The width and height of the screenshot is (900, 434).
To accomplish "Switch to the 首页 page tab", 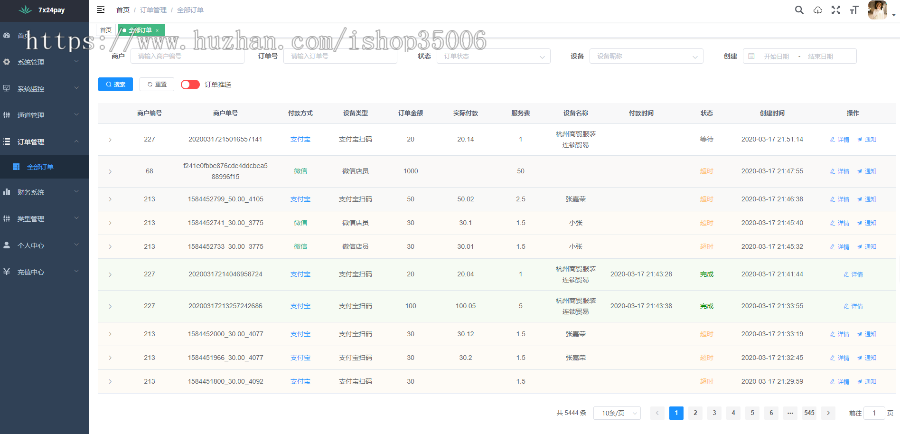I will 106,30.
